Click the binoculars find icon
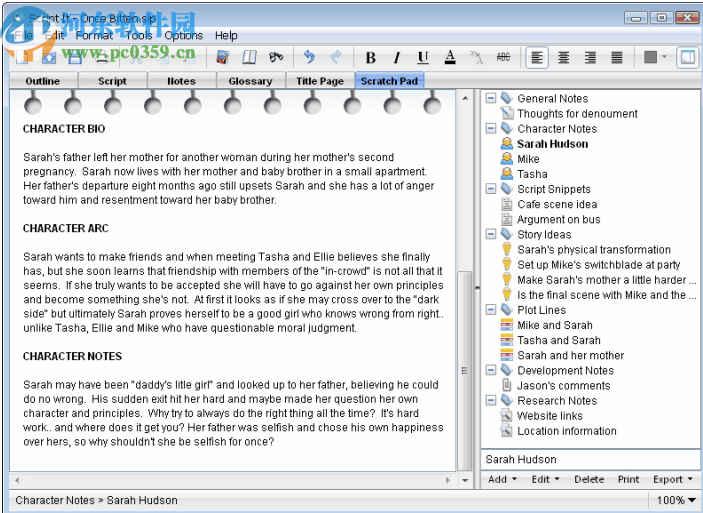 coord(276,57)
